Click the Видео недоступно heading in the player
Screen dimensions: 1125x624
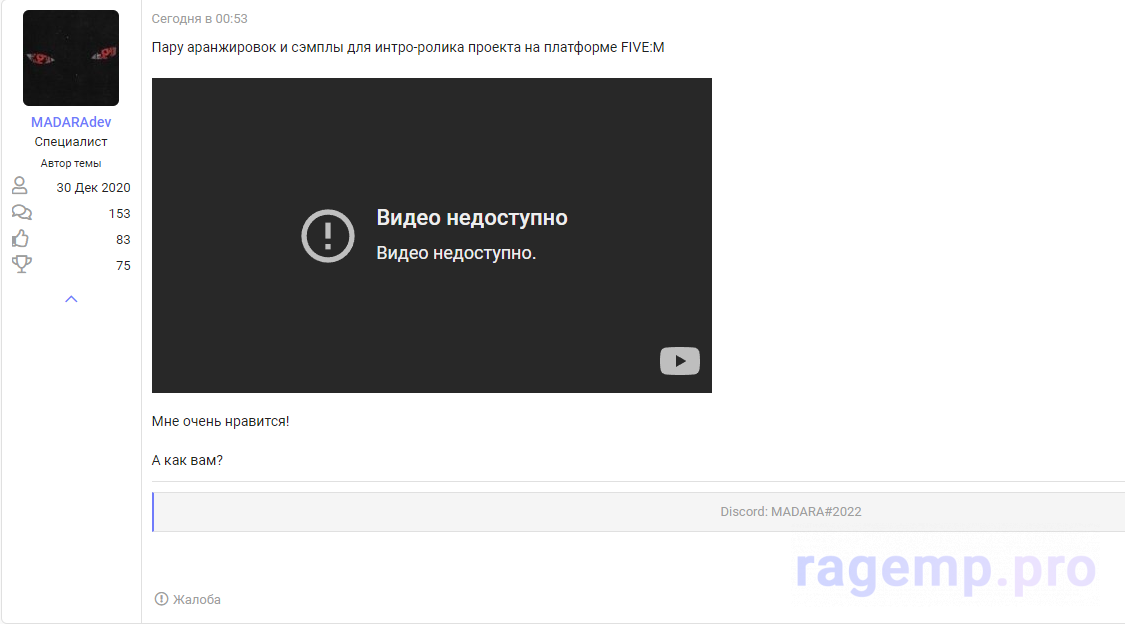(471, 218)
